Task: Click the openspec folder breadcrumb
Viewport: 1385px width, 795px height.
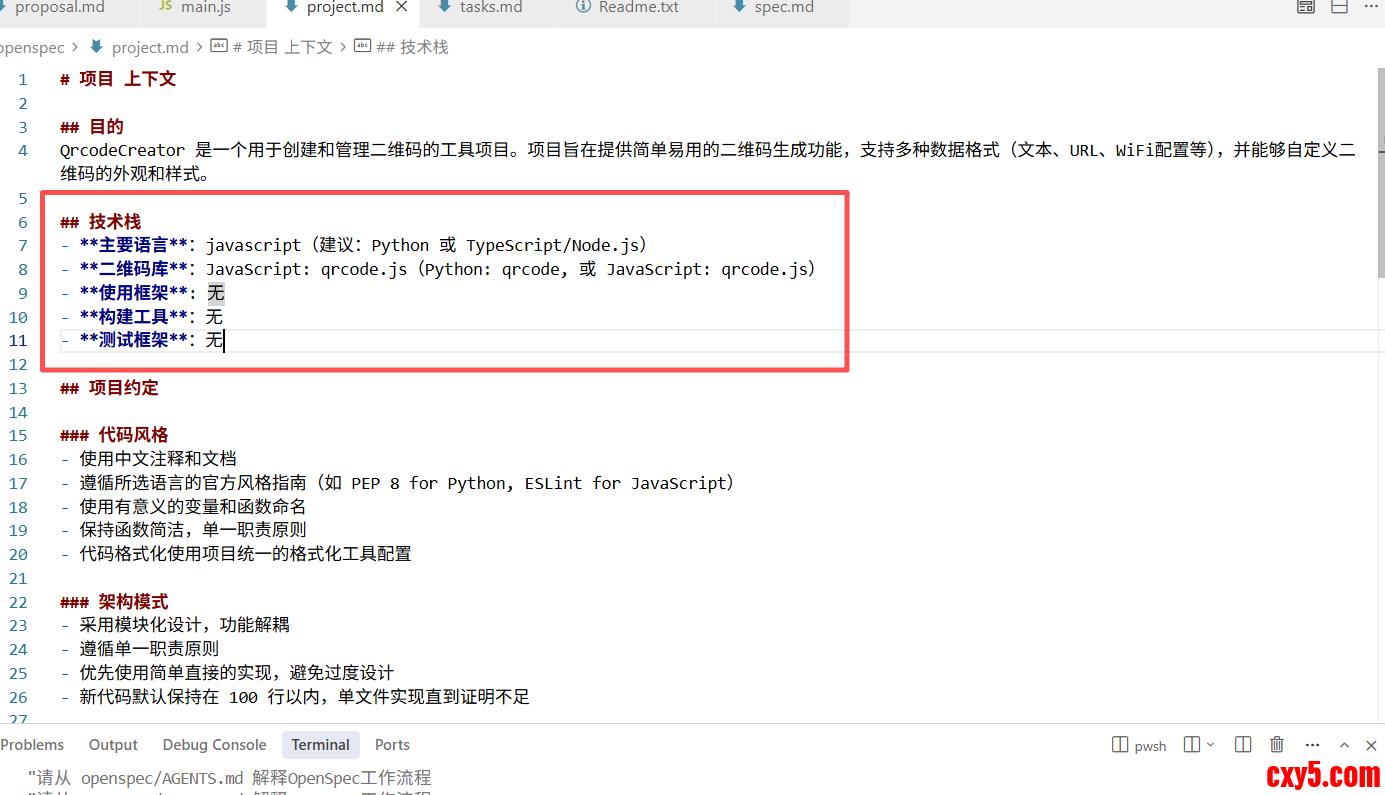Action: 32,47
